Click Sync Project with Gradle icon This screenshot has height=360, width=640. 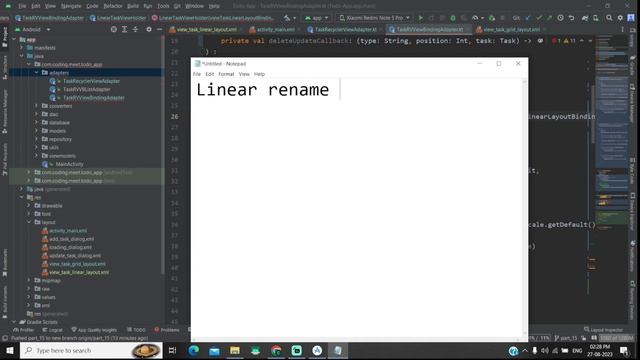(585, 18)
